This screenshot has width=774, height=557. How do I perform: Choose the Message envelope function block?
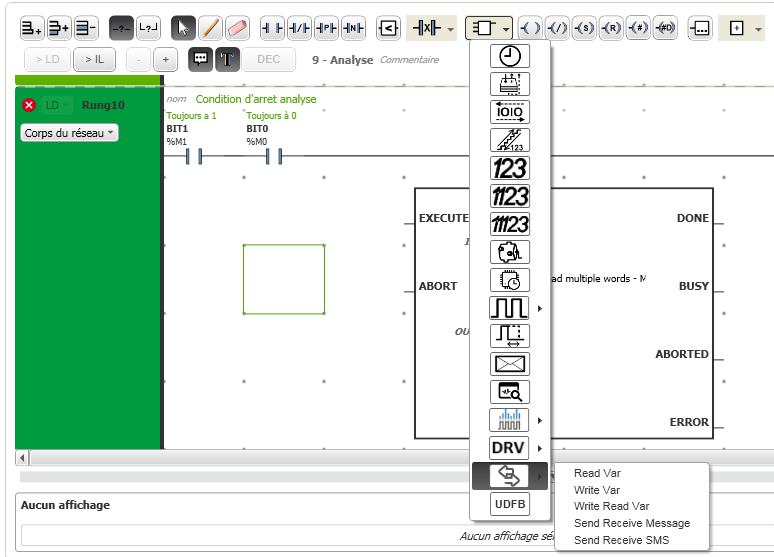coord(510,364)
